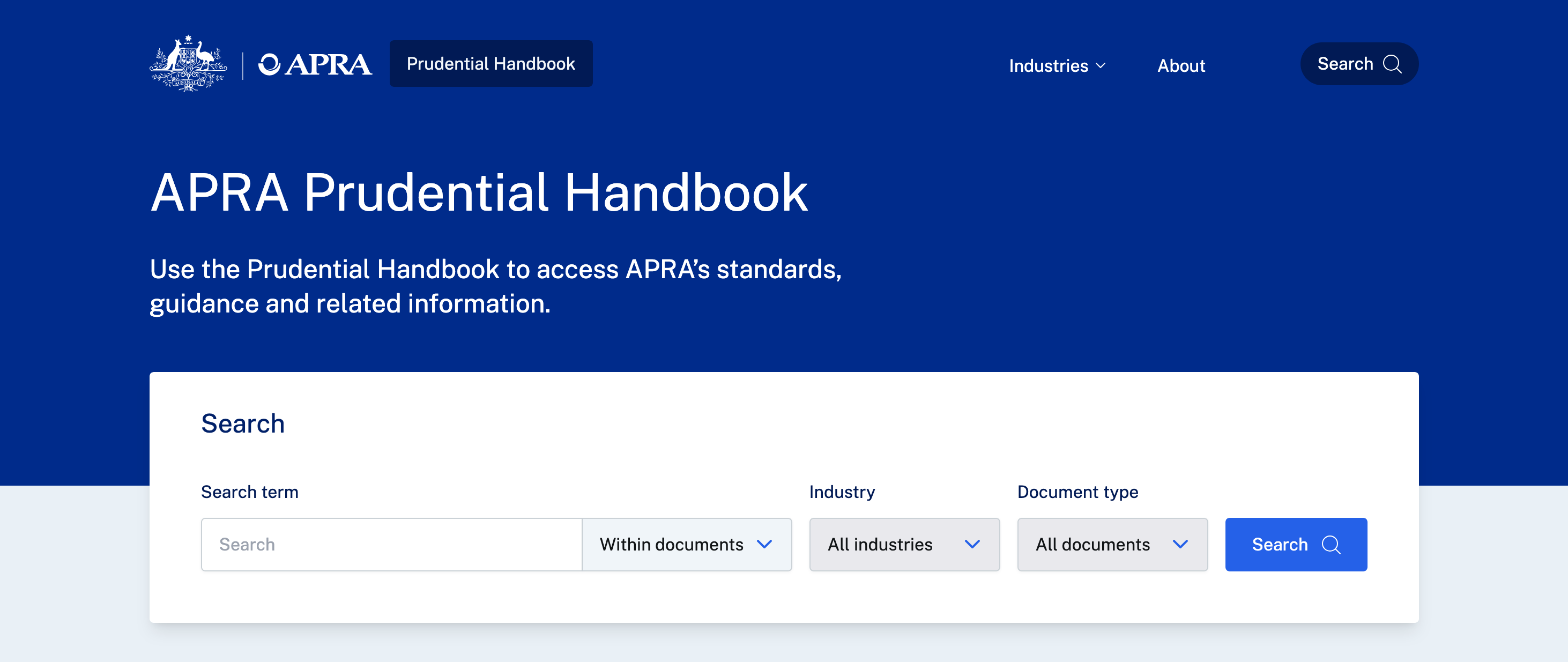Open the All documents dropdown
Screen dimensions: 1568x662
(x=1112, y=544)
